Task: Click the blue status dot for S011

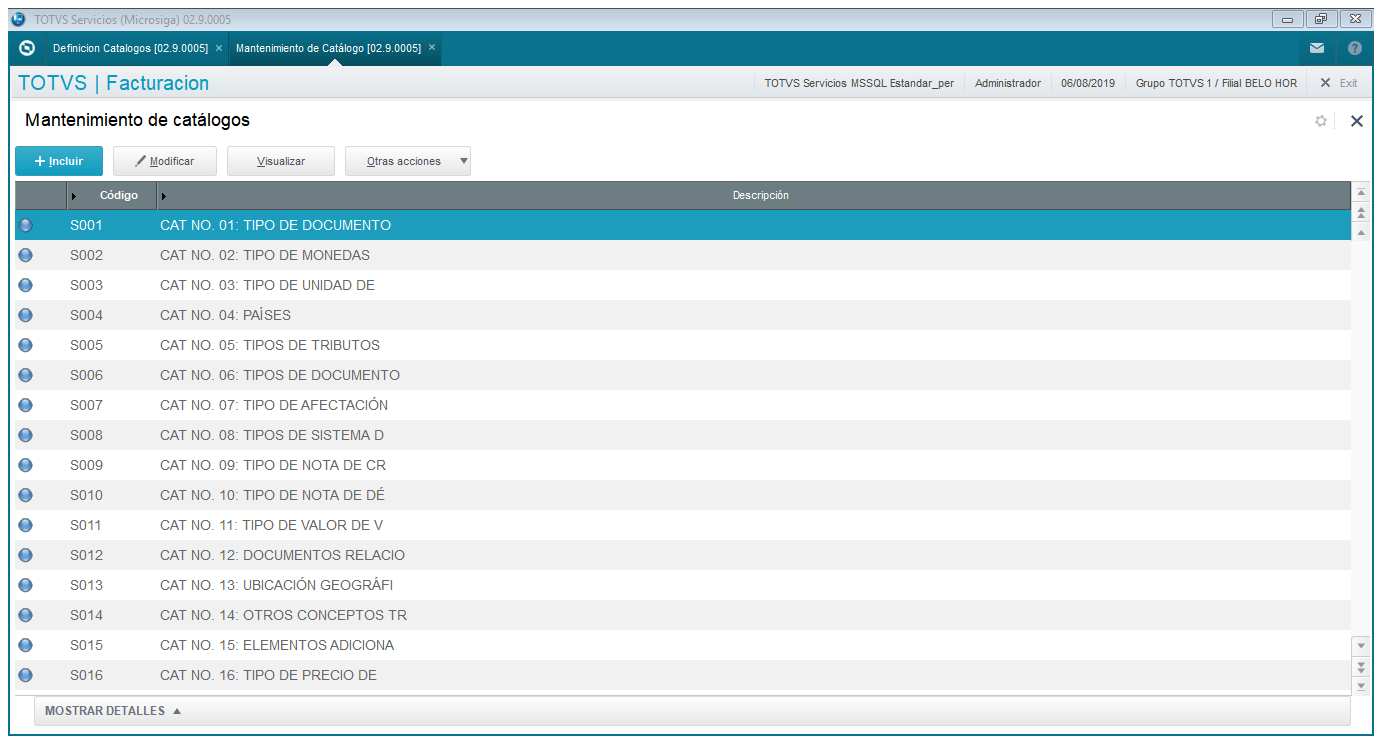Action: (x=26, y=525)
